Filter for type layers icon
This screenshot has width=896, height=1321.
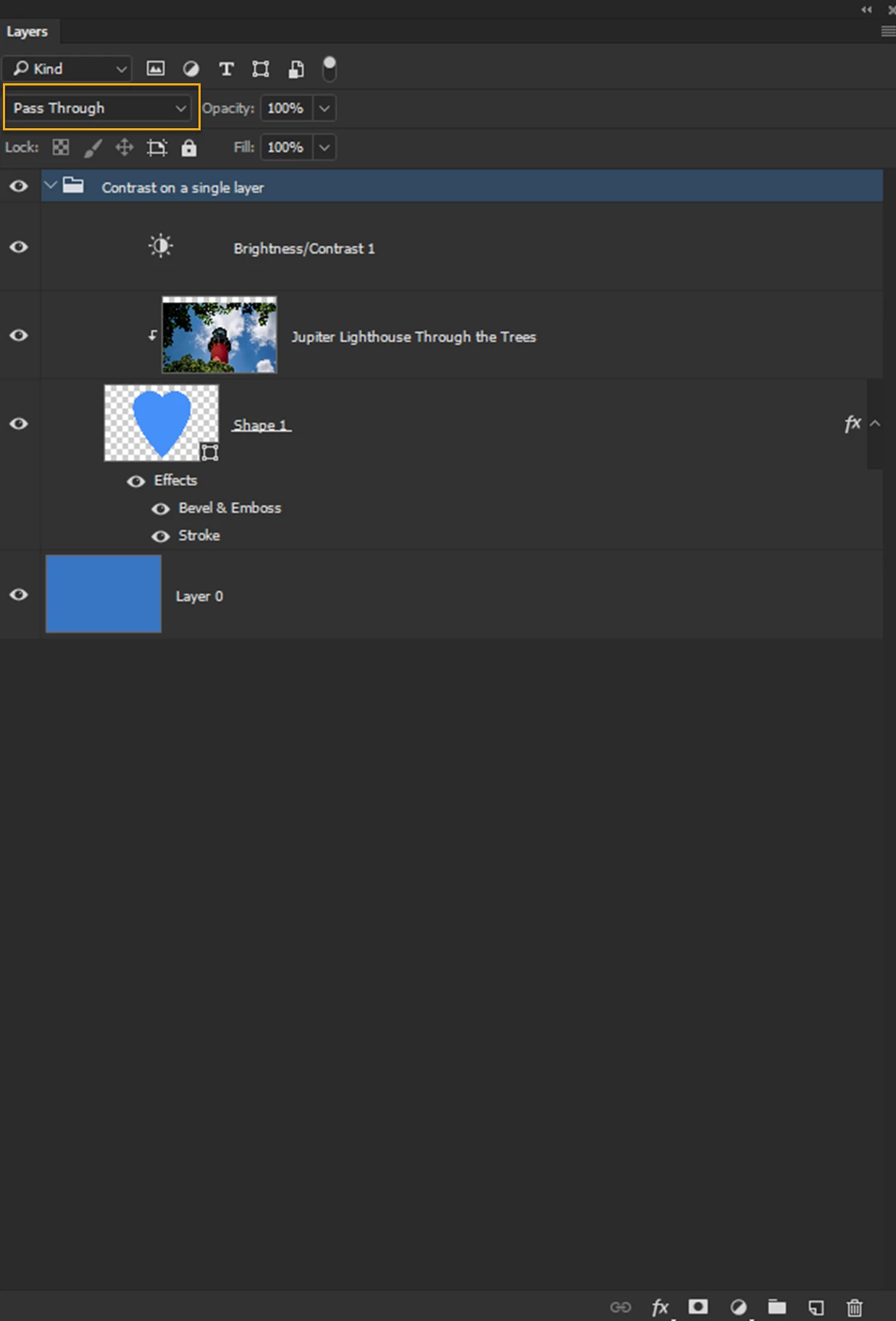coord(226,69)
